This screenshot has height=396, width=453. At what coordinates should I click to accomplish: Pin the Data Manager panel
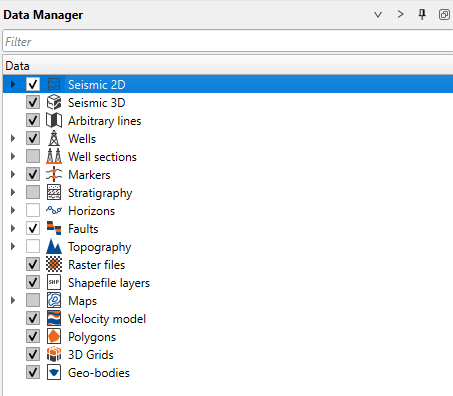tap(422, 14)
